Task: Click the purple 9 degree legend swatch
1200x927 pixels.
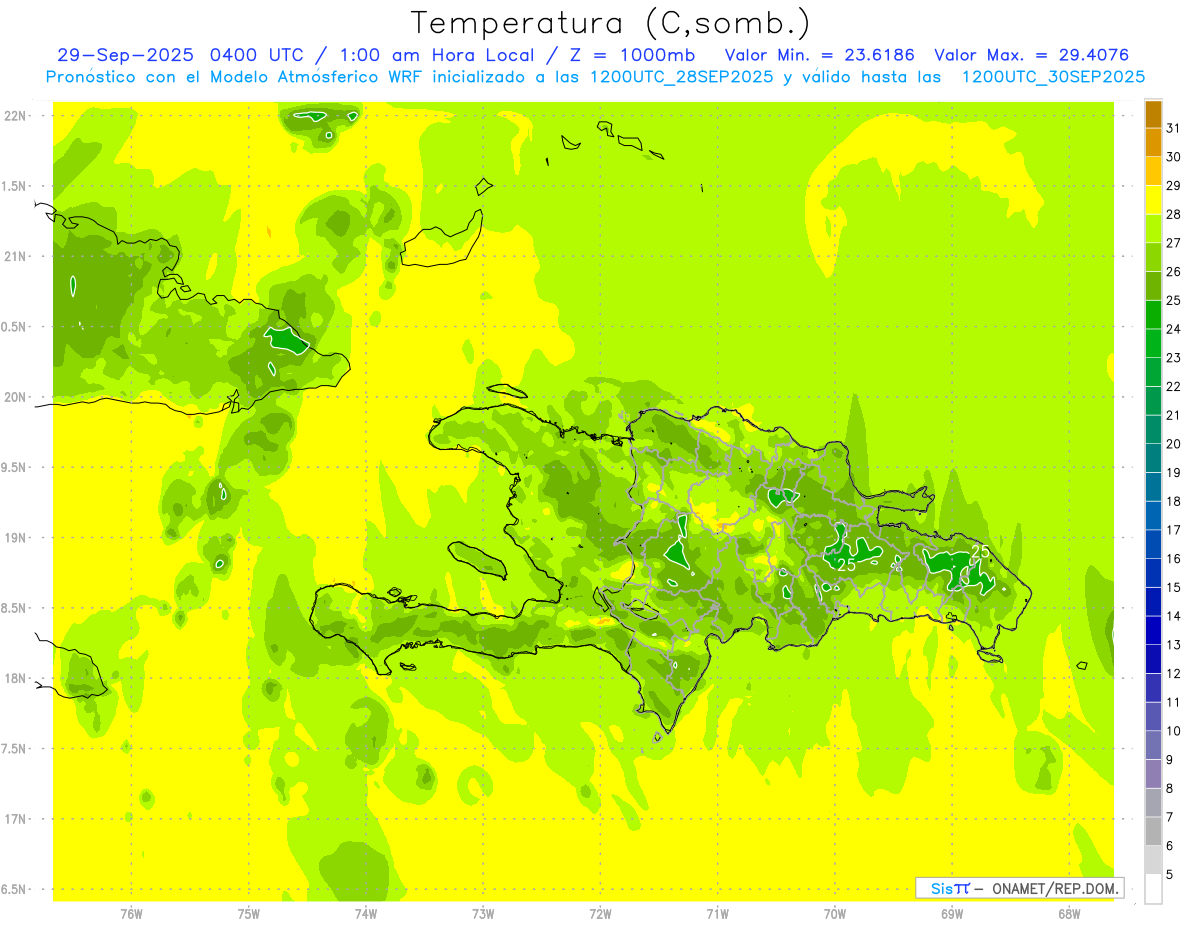Action: point(1153,745)
